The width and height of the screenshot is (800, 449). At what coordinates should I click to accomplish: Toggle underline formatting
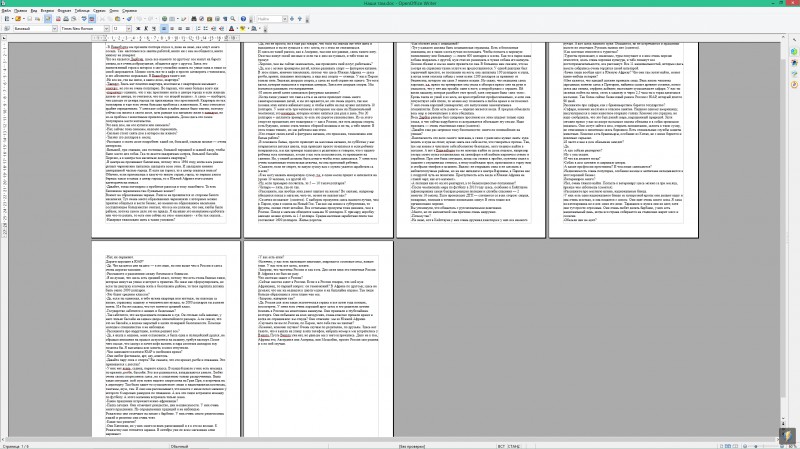154,29
